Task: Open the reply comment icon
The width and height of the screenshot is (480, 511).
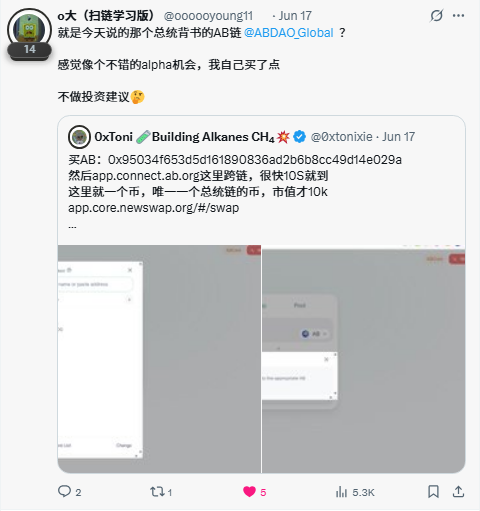Action: 64,491
